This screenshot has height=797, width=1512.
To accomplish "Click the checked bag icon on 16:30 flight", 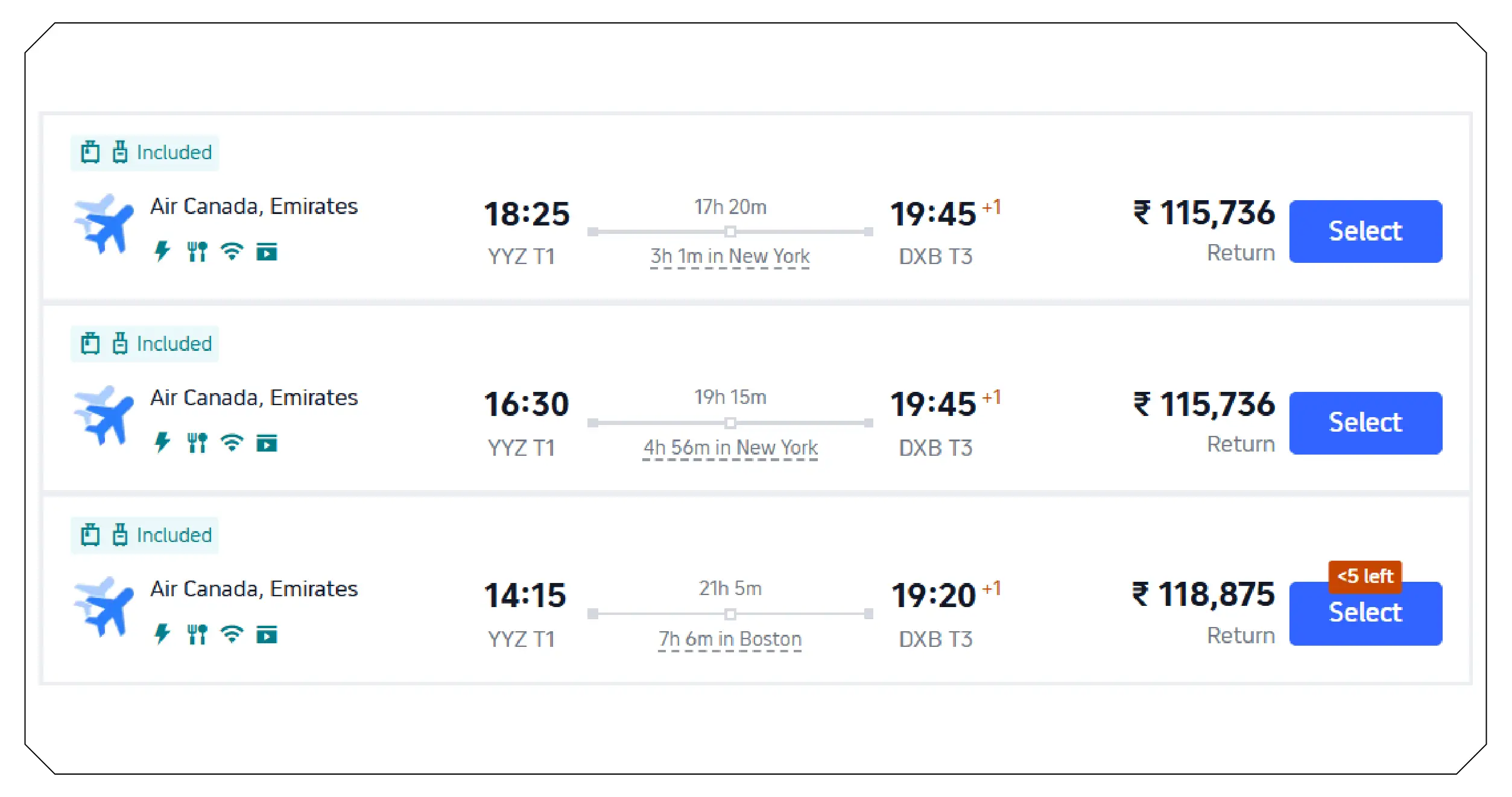I will click(121, 343).
